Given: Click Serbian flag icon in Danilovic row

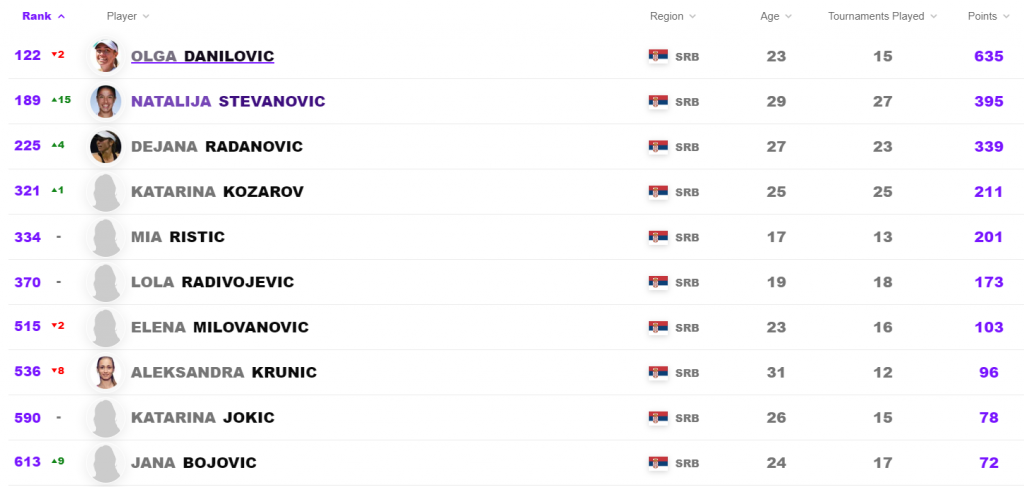Looking at the screenshot, I should [658, 56].
